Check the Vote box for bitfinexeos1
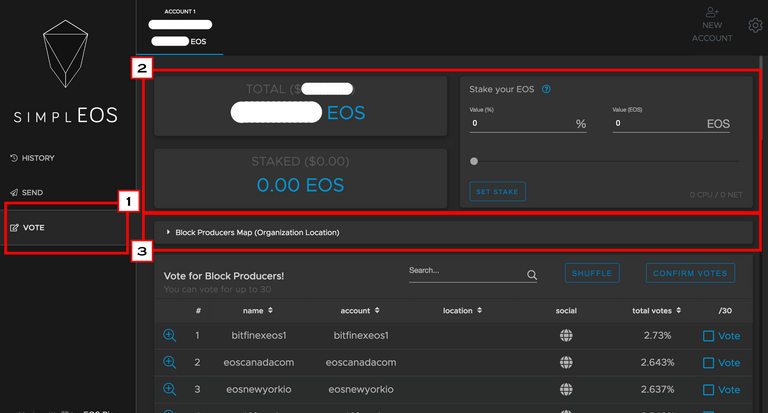 pyautogui.click(x=708, y=336)
